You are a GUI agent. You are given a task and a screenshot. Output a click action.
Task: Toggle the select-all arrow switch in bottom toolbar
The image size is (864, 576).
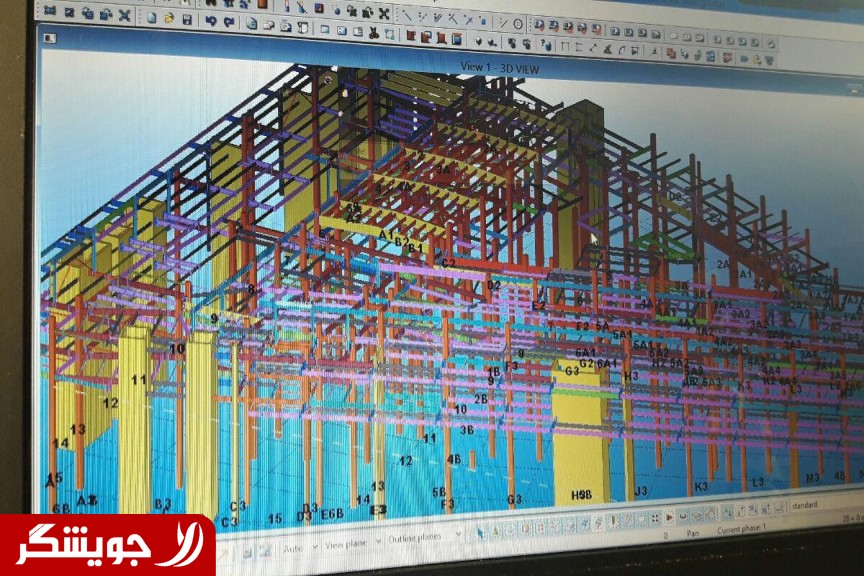pyautogui.click(x=482, y=532)
